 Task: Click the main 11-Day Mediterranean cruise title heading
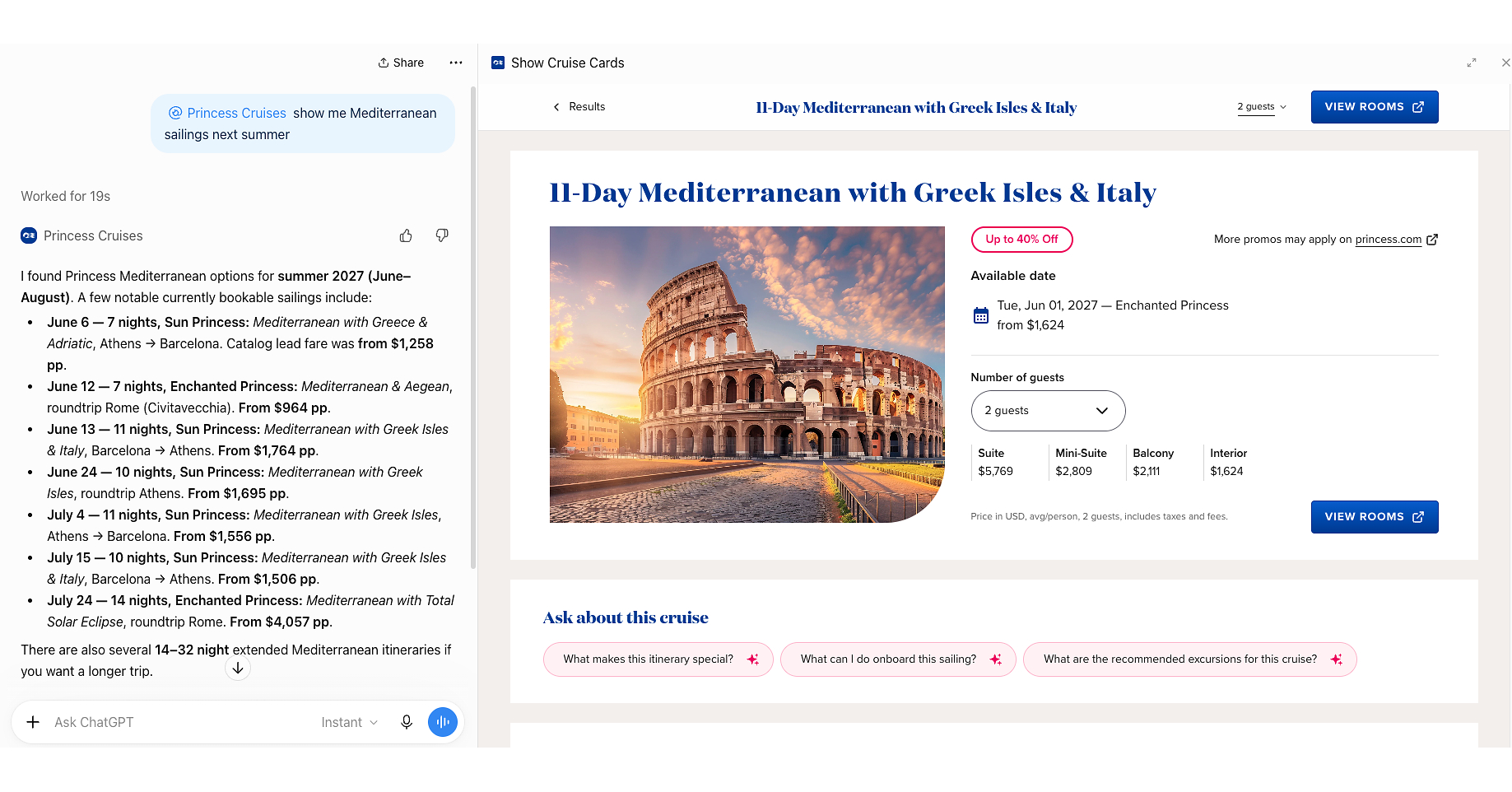click(853, 193)
